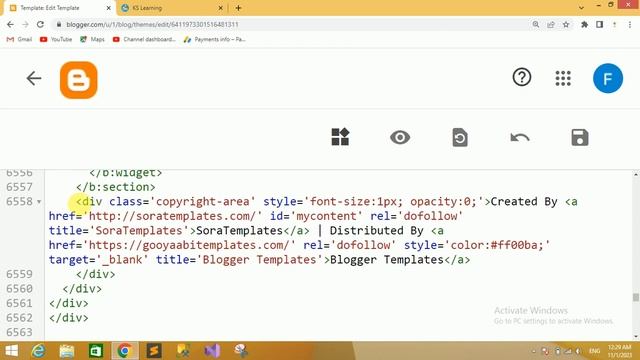Reload the current page
640x360 pixels.
[x=40, y=24]
